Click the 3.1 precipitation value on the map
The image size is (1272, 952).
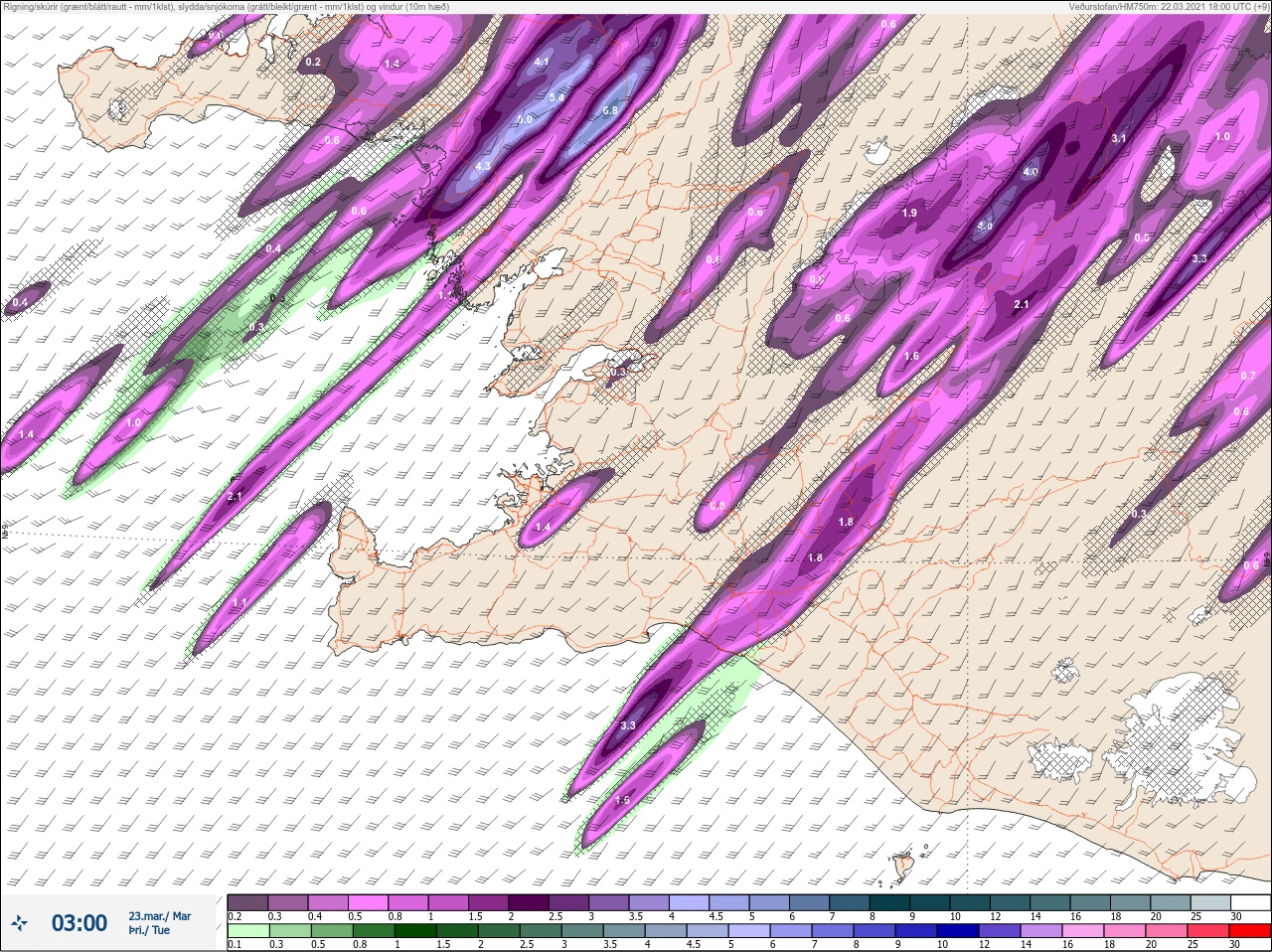point(1118,138)
